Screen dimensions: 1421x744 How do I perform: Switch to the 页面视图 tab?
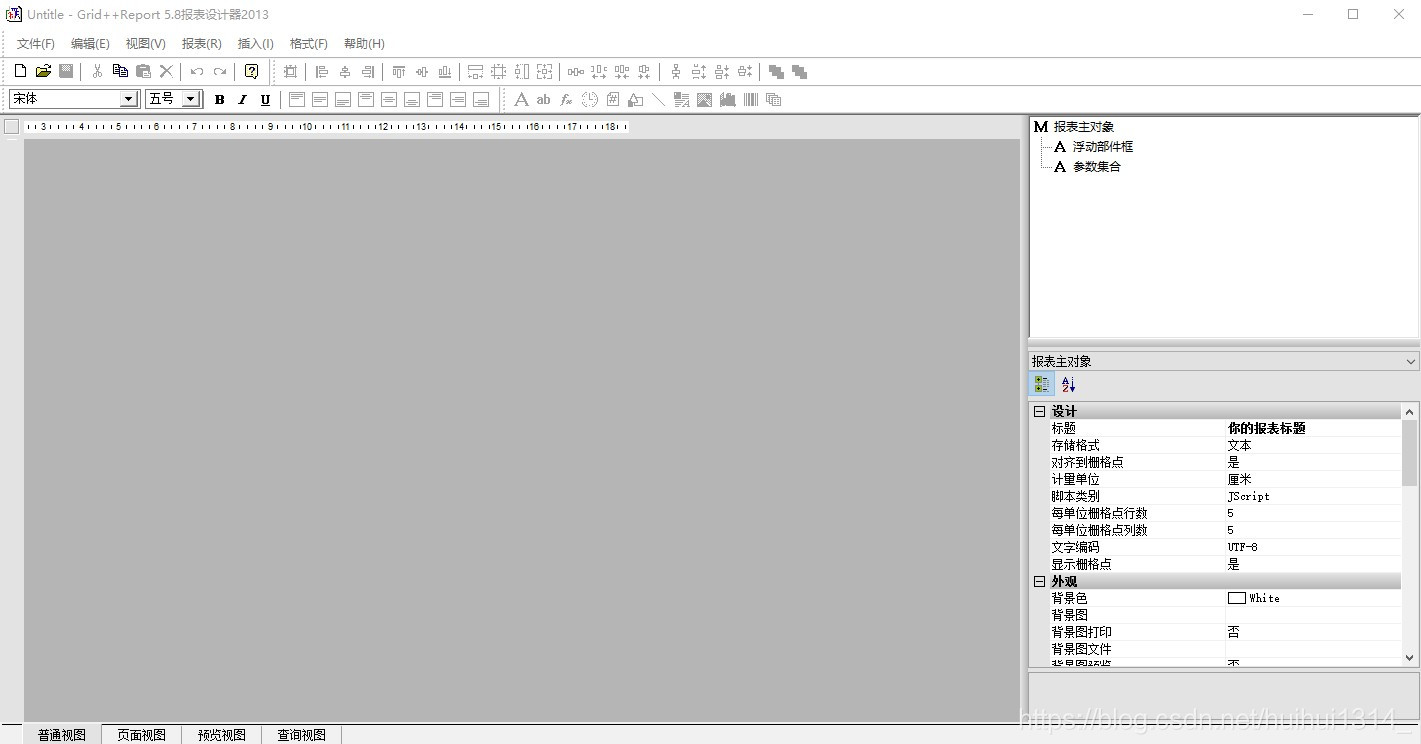pos(141,735)
